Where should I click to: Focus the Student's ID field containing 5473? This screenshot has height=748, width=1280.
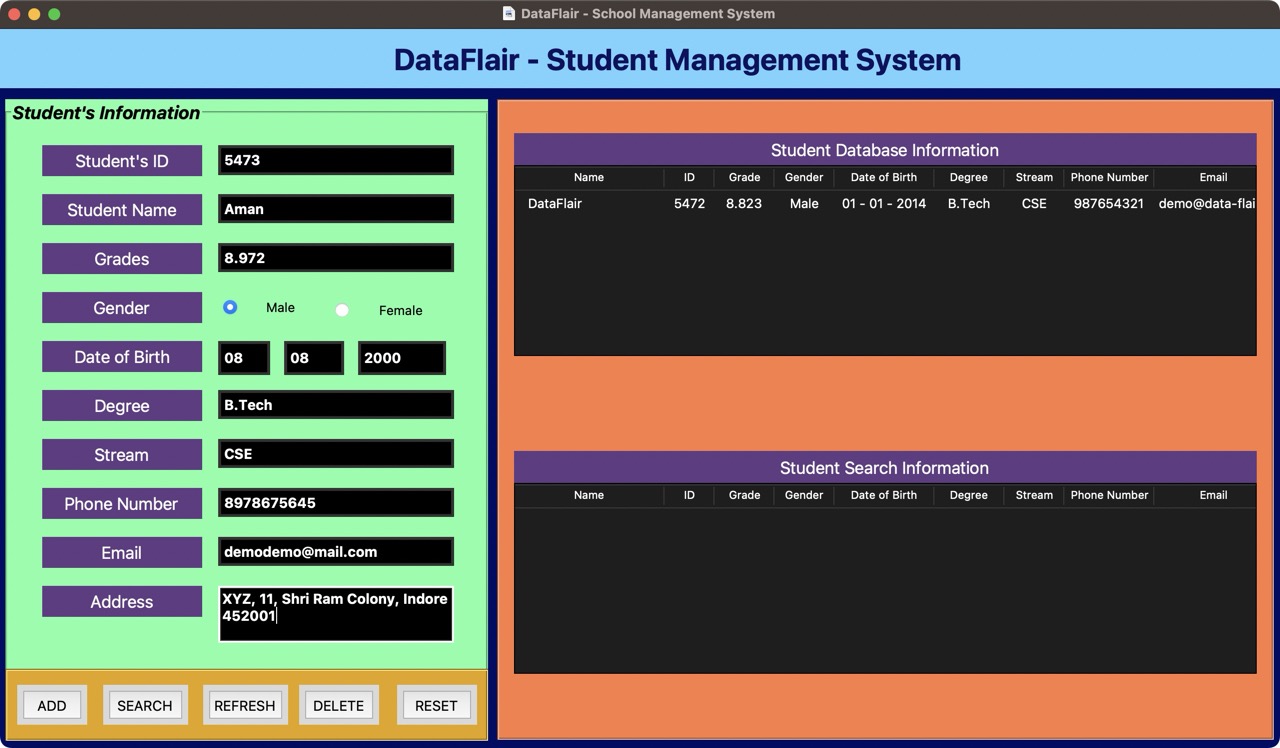tap(336, 160)
